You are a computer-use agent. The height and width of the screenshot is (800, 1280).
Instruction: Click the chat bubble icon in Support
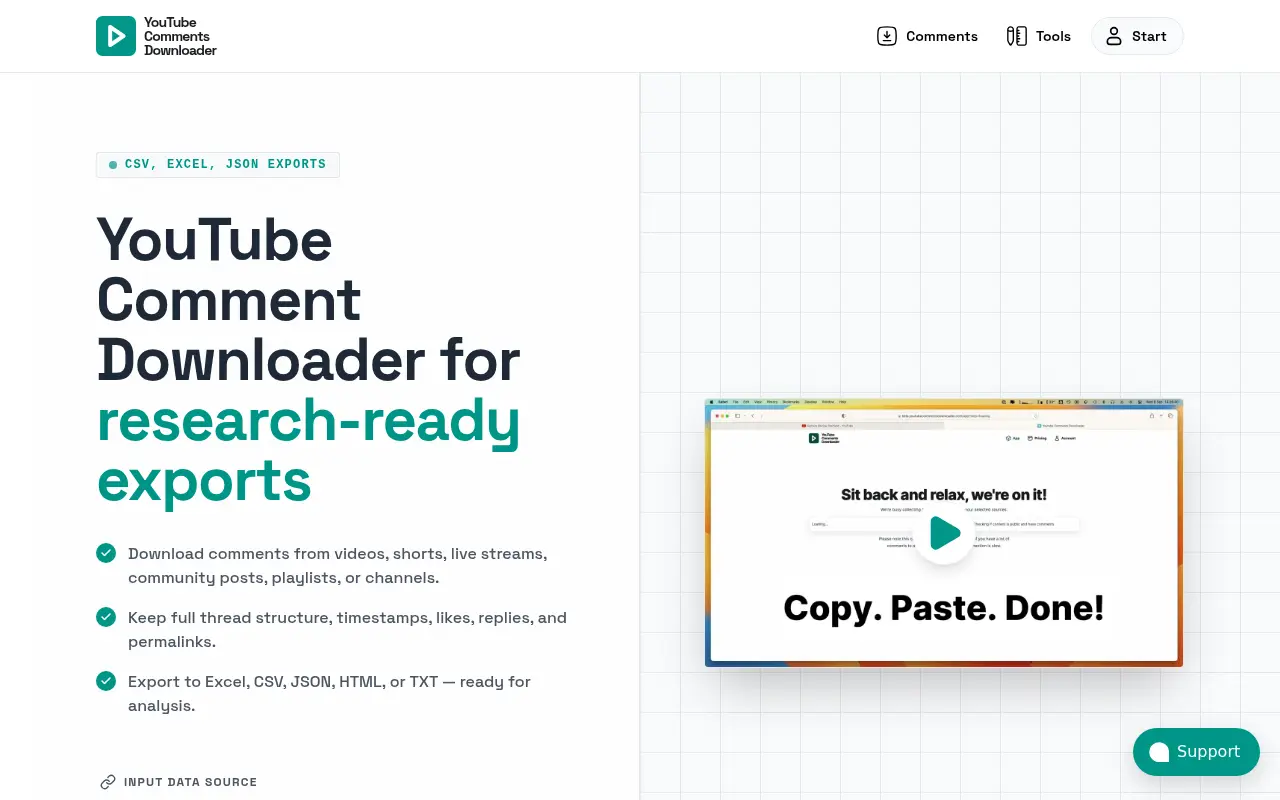pos(1159,752)
